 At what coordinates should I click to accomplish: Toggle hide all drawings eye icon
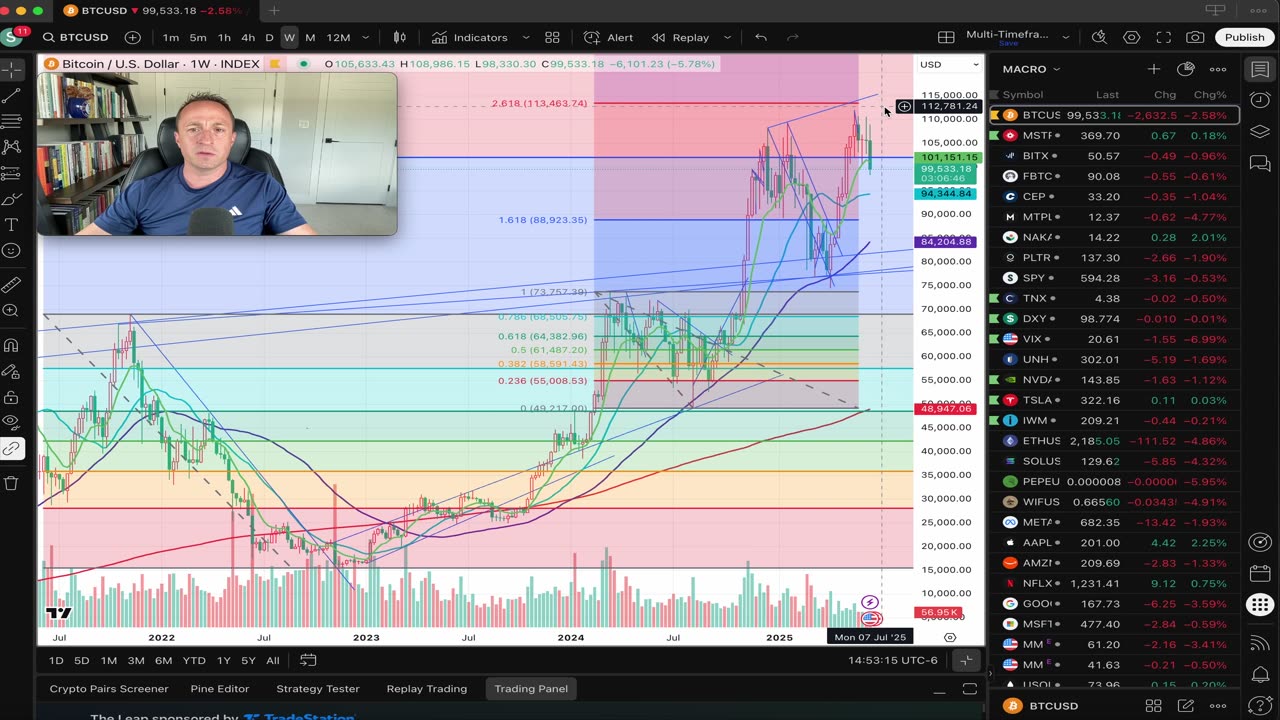[12, 422]
